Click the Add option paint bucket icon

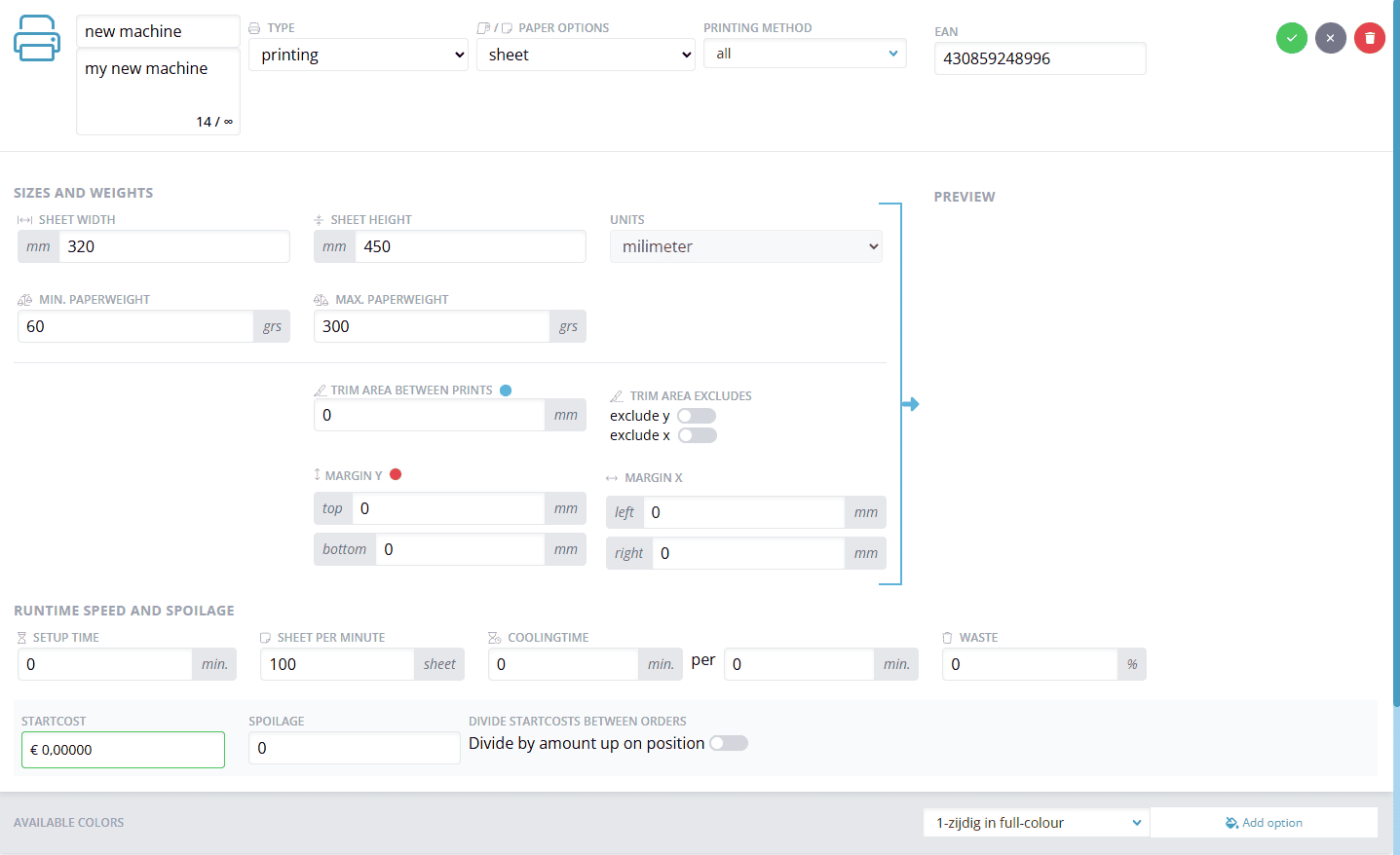pyautogui.click(x=1231, y=823)
